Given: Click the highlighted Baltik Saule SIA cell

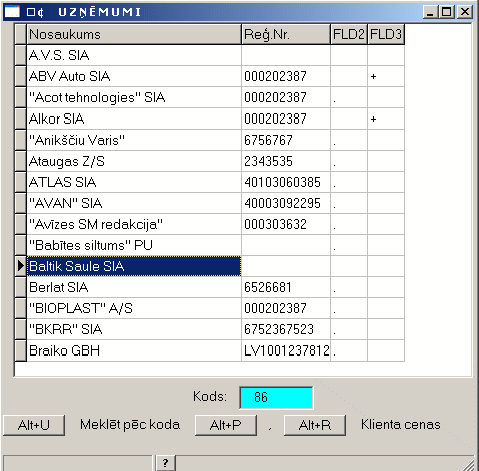Looking at the screenshot, I should point(134,266).
